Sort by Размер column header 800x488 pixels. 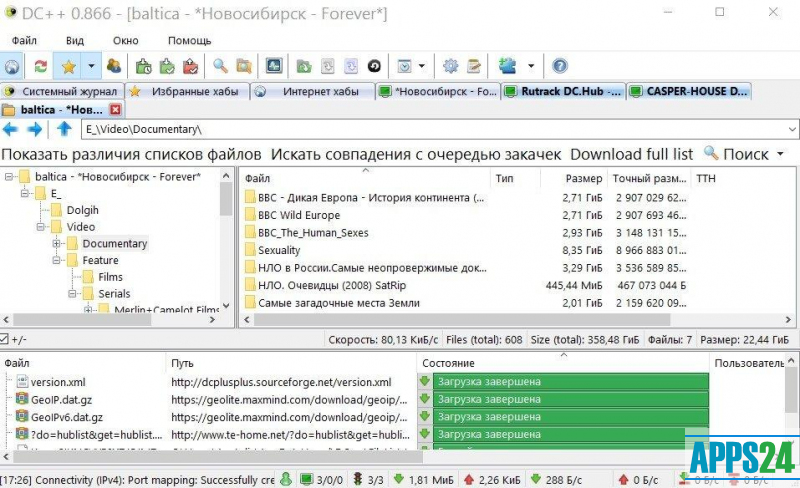572,178
